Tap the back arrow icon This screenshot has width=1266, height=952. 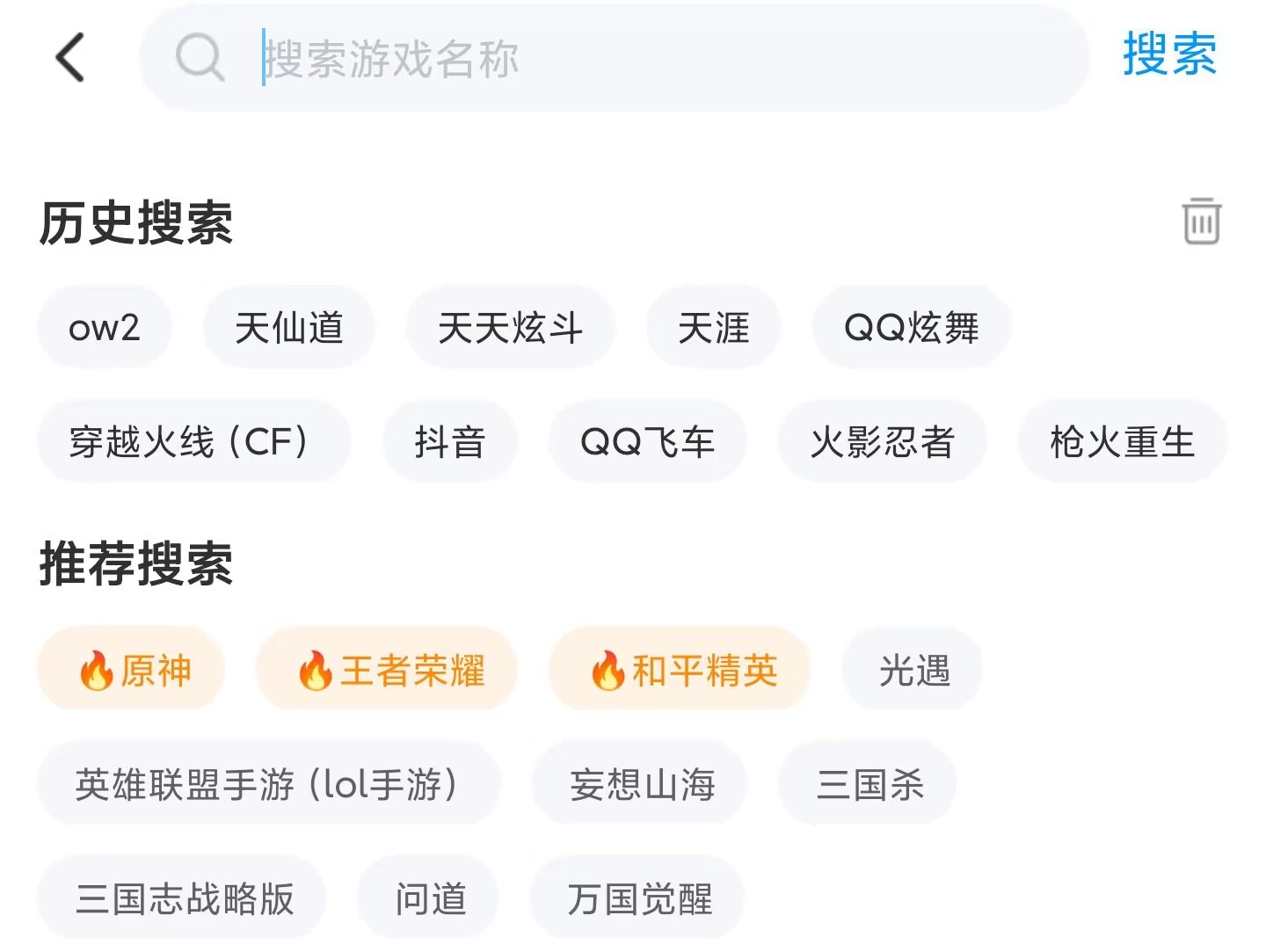[x=69, y=58]
